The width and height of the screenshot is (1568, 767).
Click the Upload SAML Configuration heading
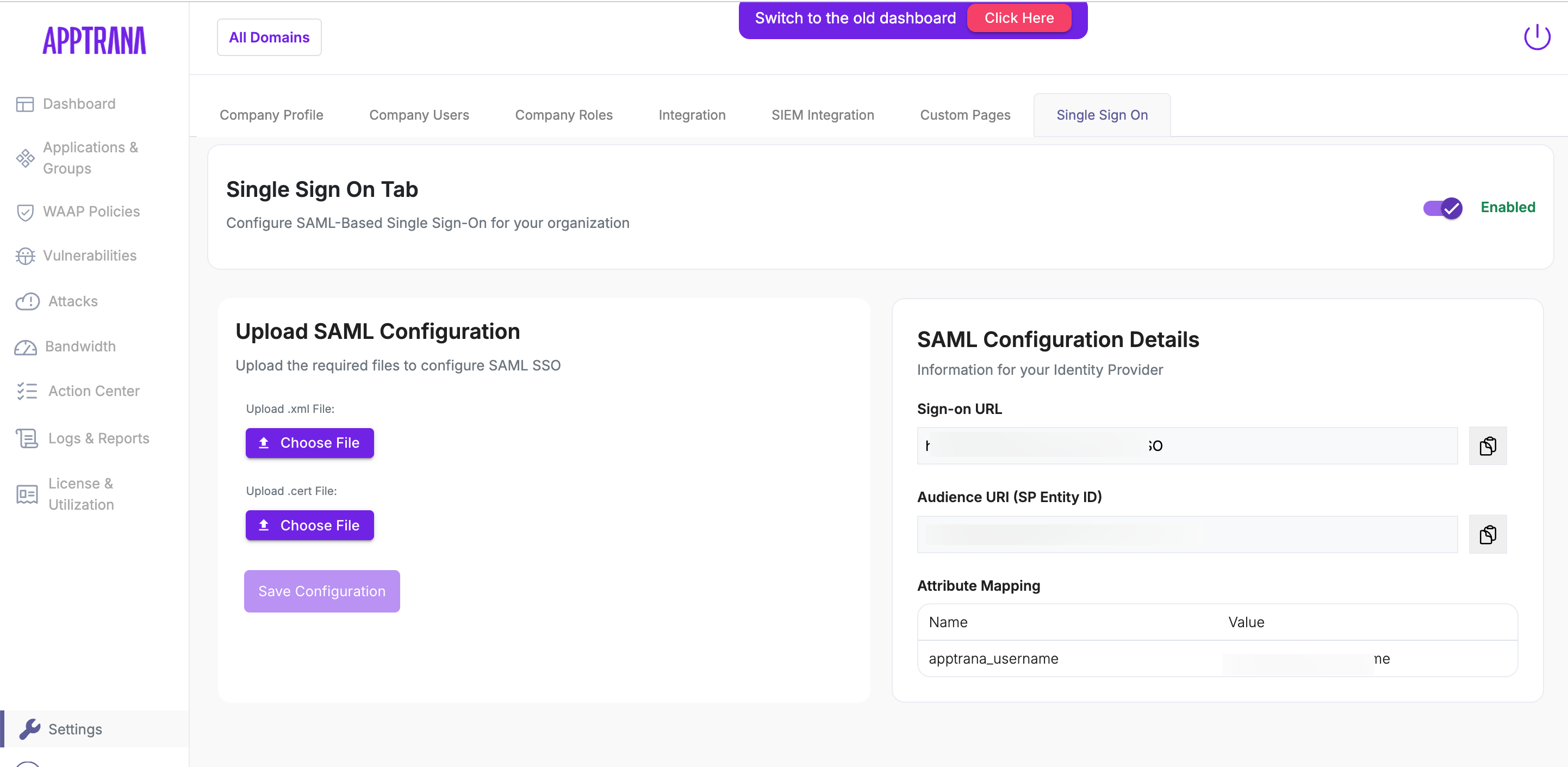(377, 331)
